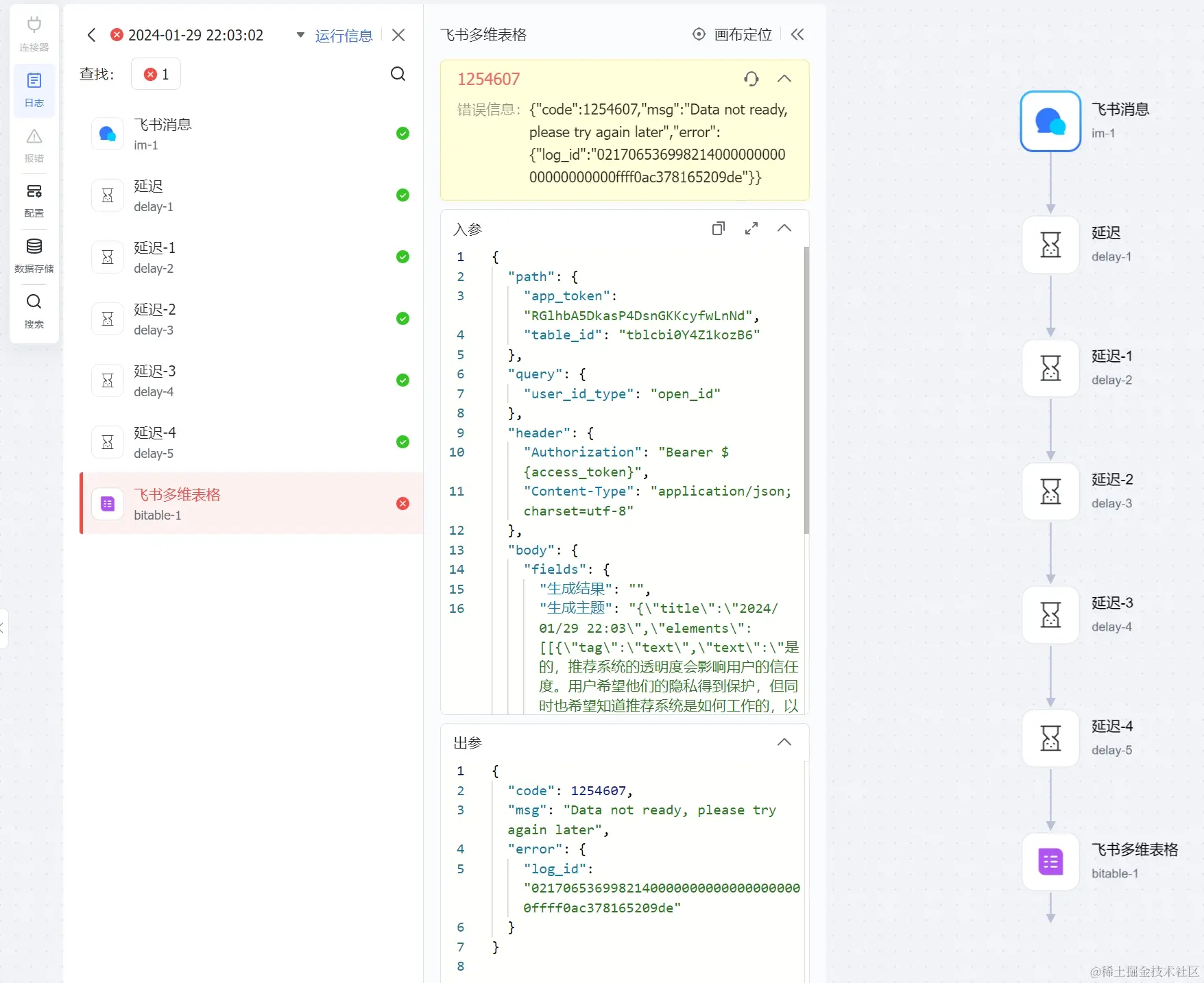Select the 延迟 delay-1 node on canvas

pos(1050,245)
